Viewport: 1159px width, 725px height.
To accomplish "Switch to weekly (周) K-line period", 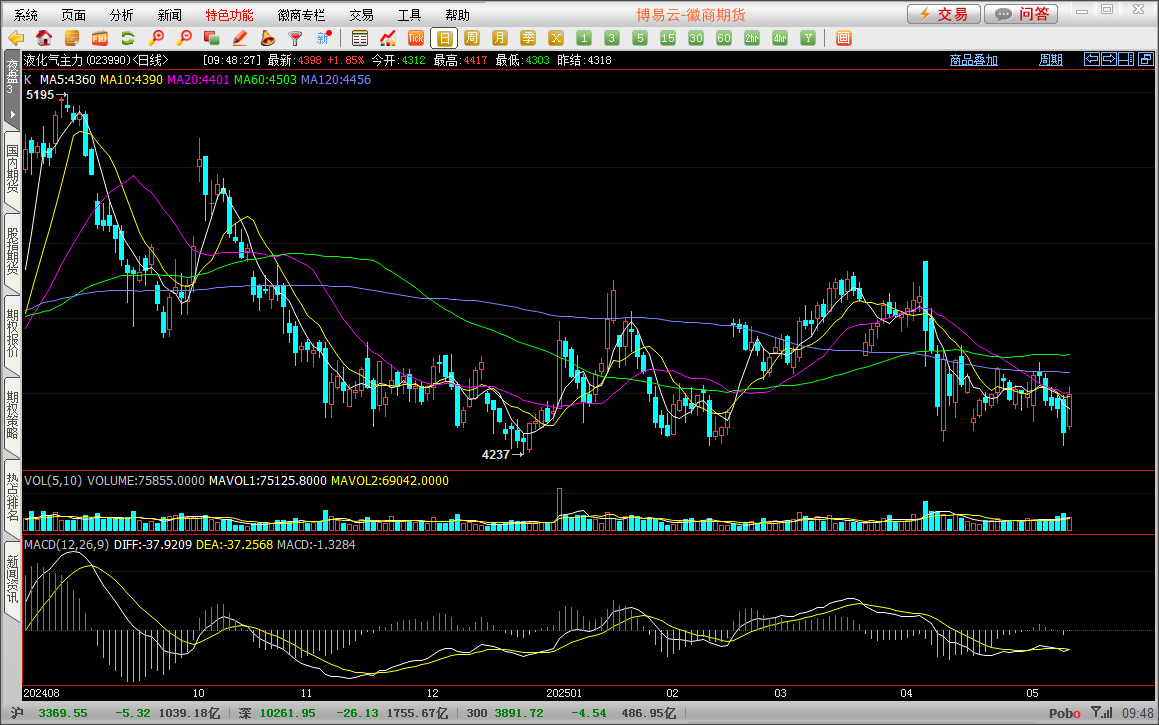I will 472,38.
